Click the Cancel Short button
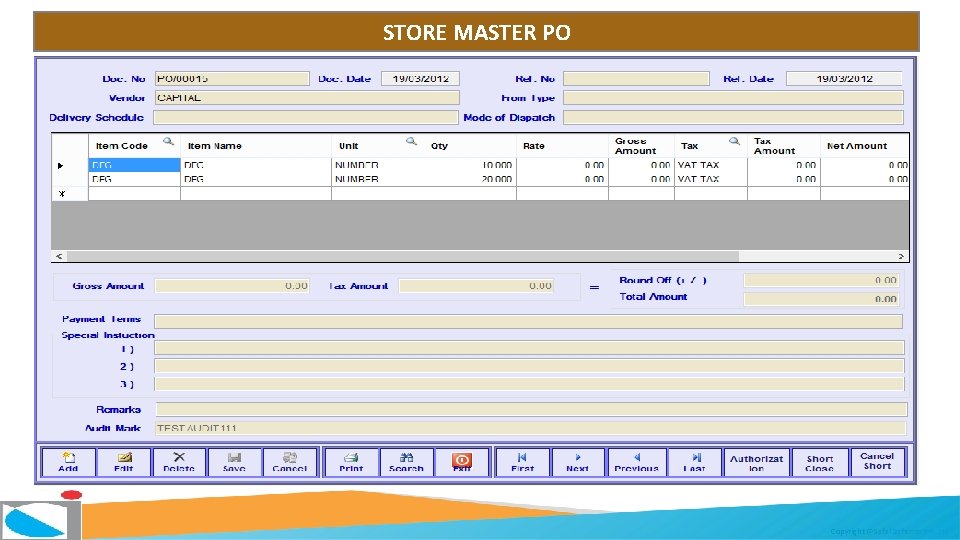Image resolution: width=960 pixels, height=540 pixels. click(877, 462)
